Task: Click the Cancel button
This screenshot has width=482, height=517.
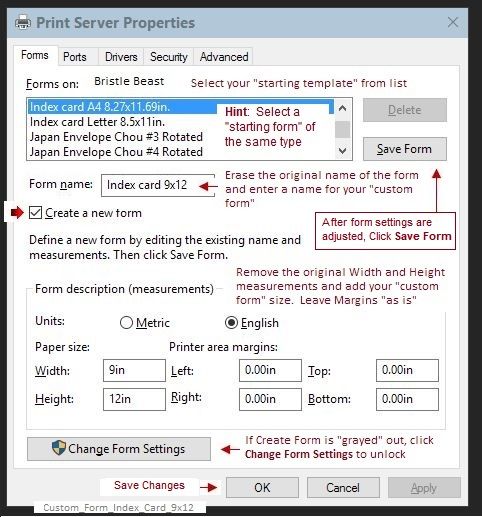Action: point(343,488)
